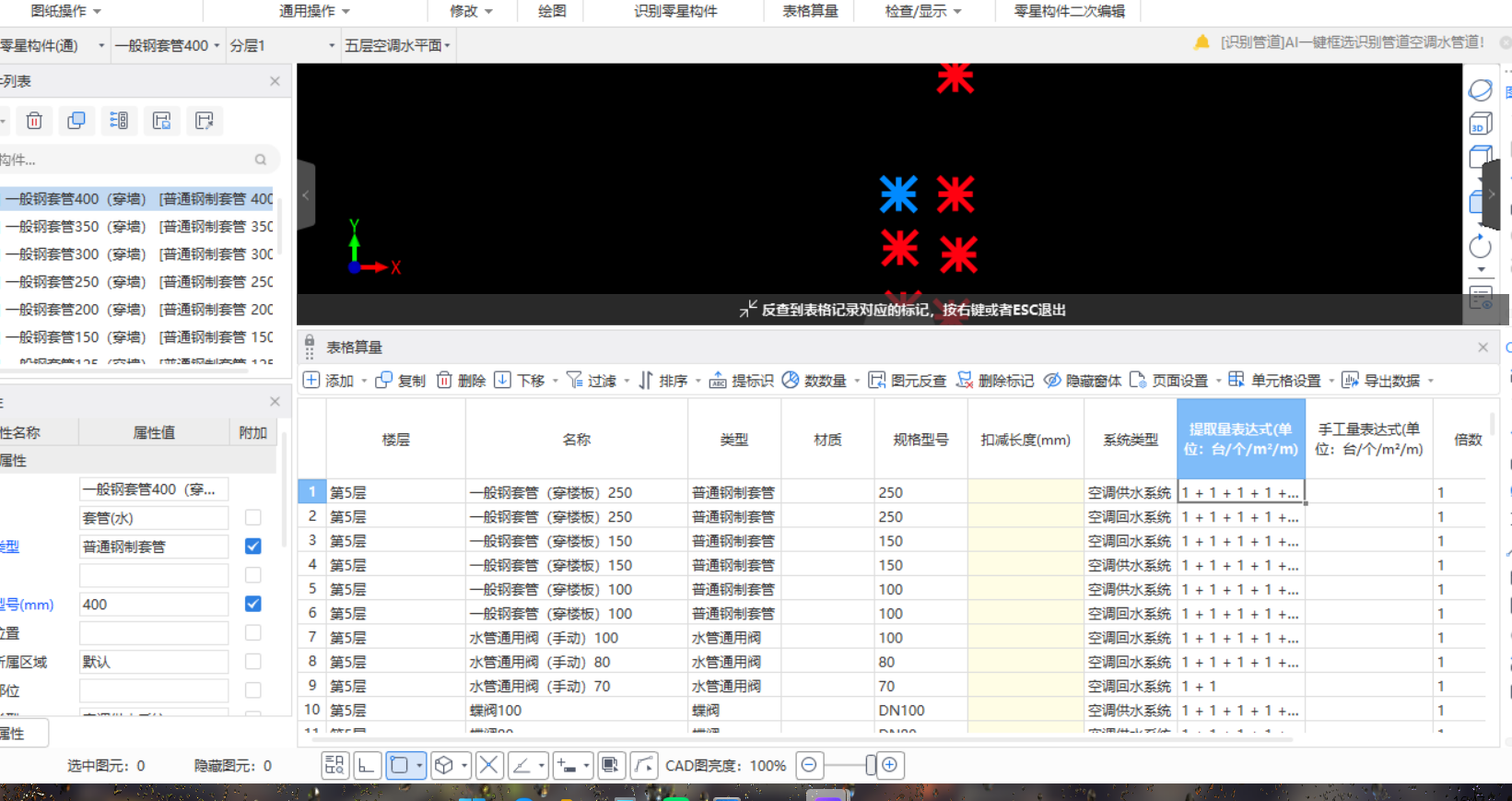Click the 过滤 filter button
Viewport: 1512px width, 801px height.
(x=592, y=380)
